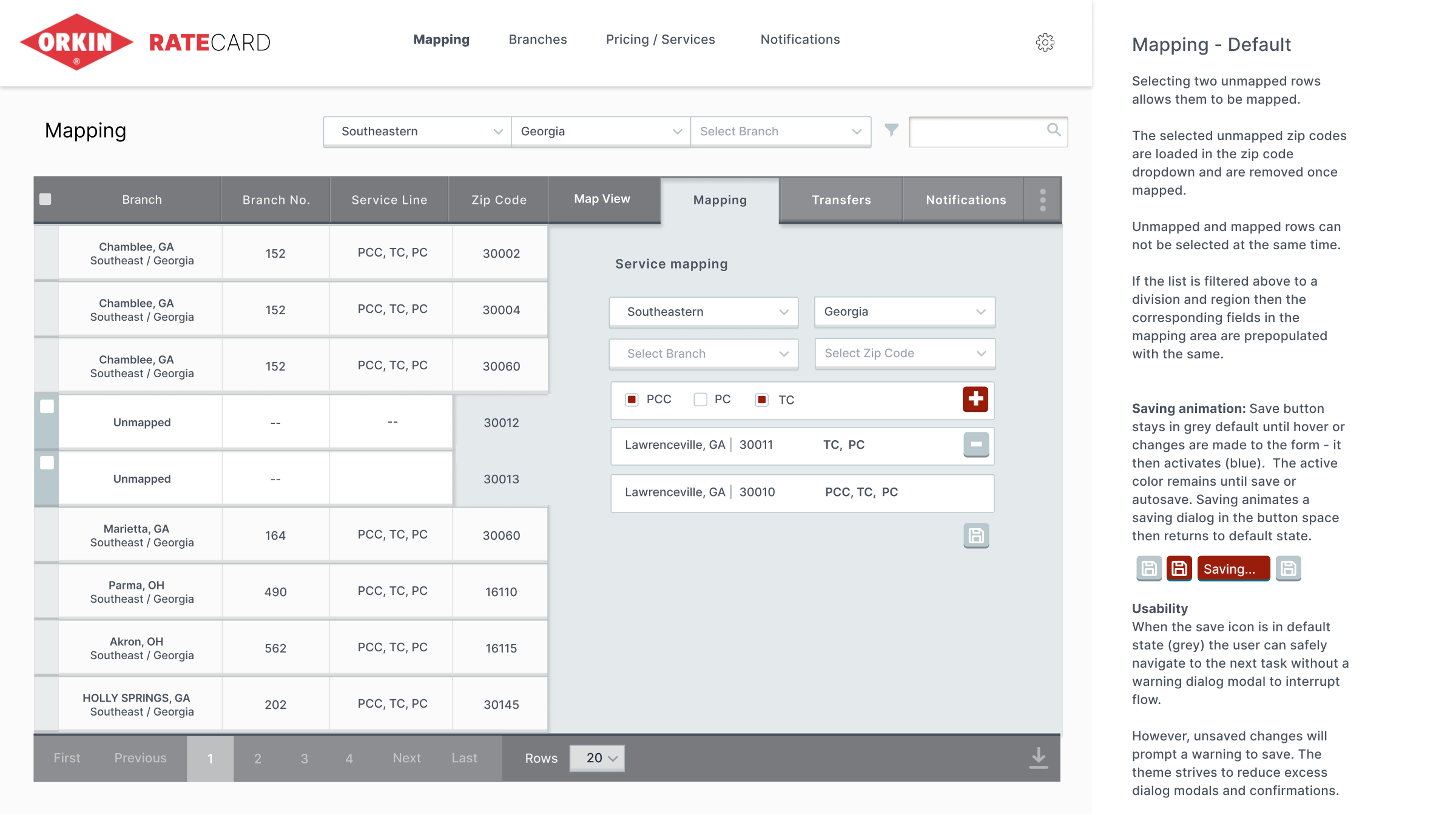Uncheck the PCC service checkbox
Viewport: 1456px width, 815px height.
(x=632, y=400)
